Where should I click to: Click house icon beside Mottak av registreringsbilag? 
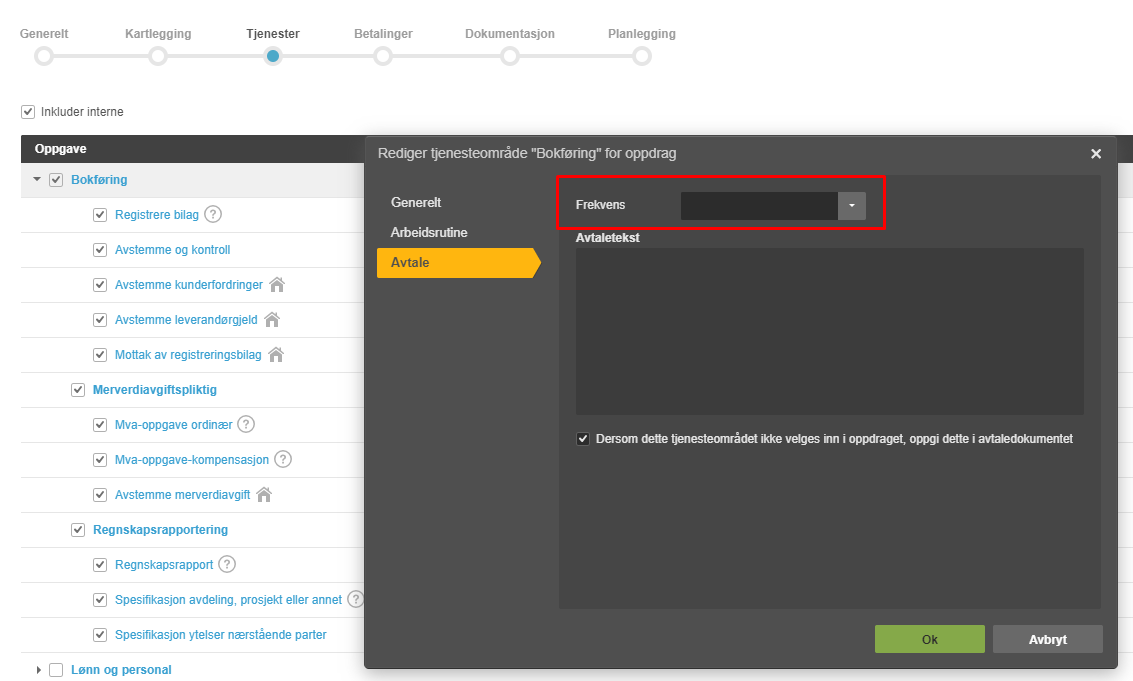276,354
